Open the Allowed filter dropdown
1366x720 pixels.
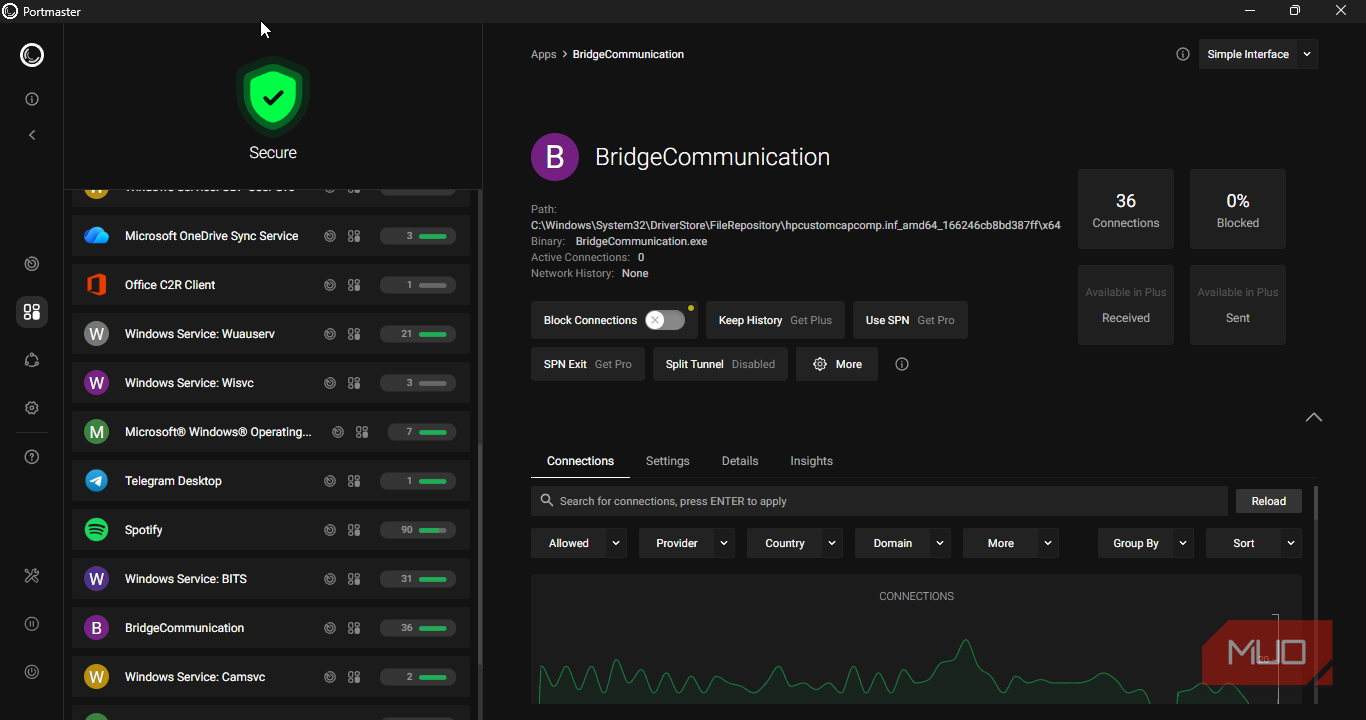pyautogui.click(x=579, y=543)
